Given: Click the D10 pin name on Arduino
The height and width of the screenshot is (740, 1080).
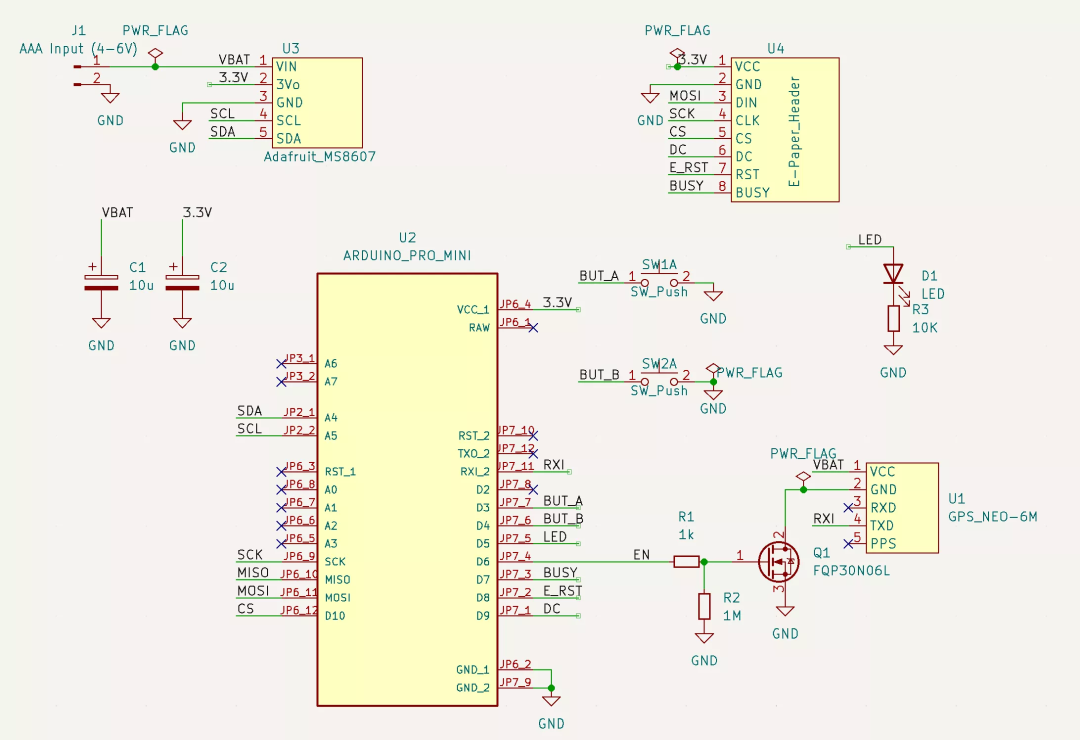Looking at the screenshot, I should pyautogui.click(x=335, y=615).
